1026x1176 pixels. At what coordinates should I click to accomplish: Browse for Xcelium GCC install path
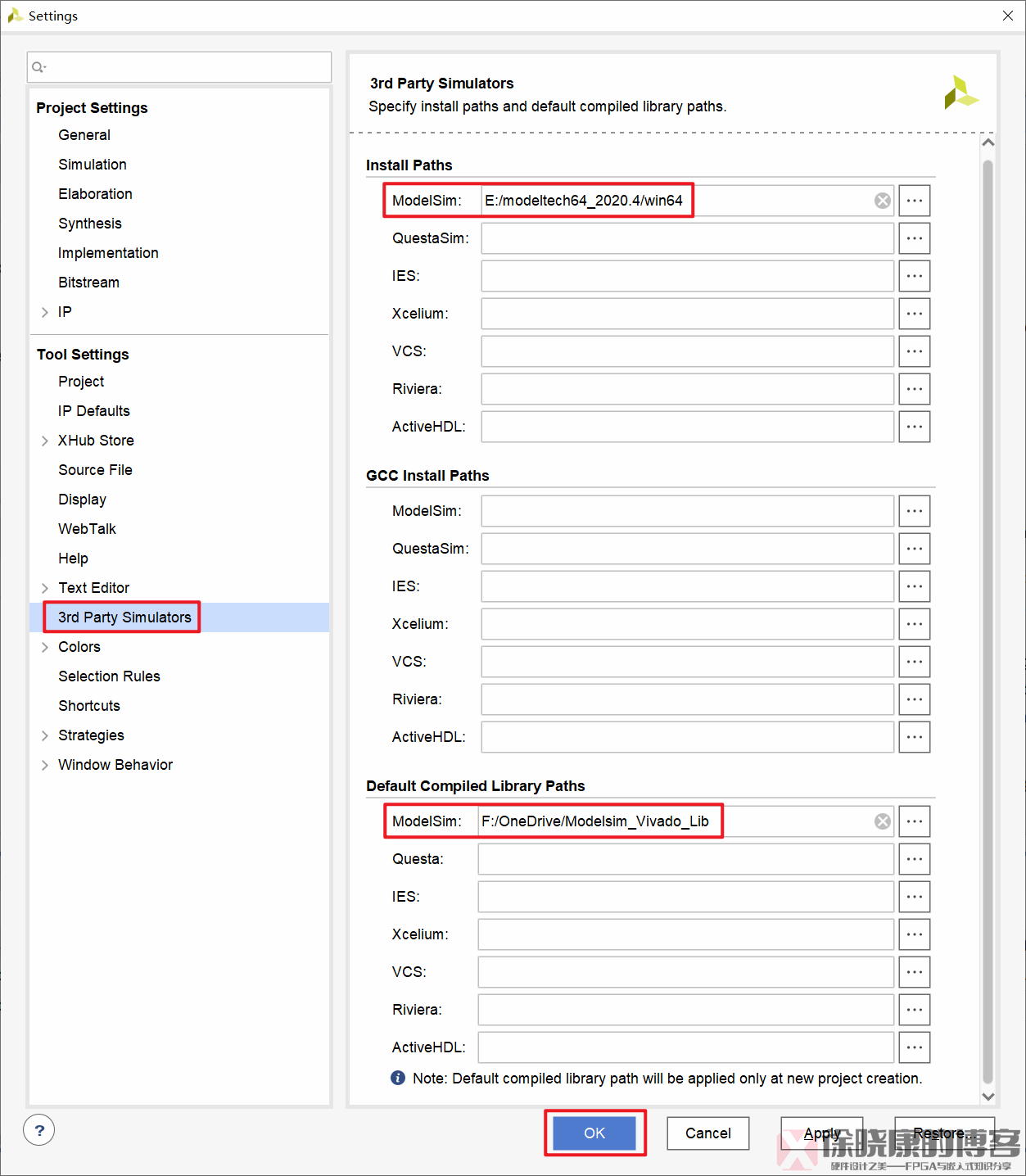[915, 624]
